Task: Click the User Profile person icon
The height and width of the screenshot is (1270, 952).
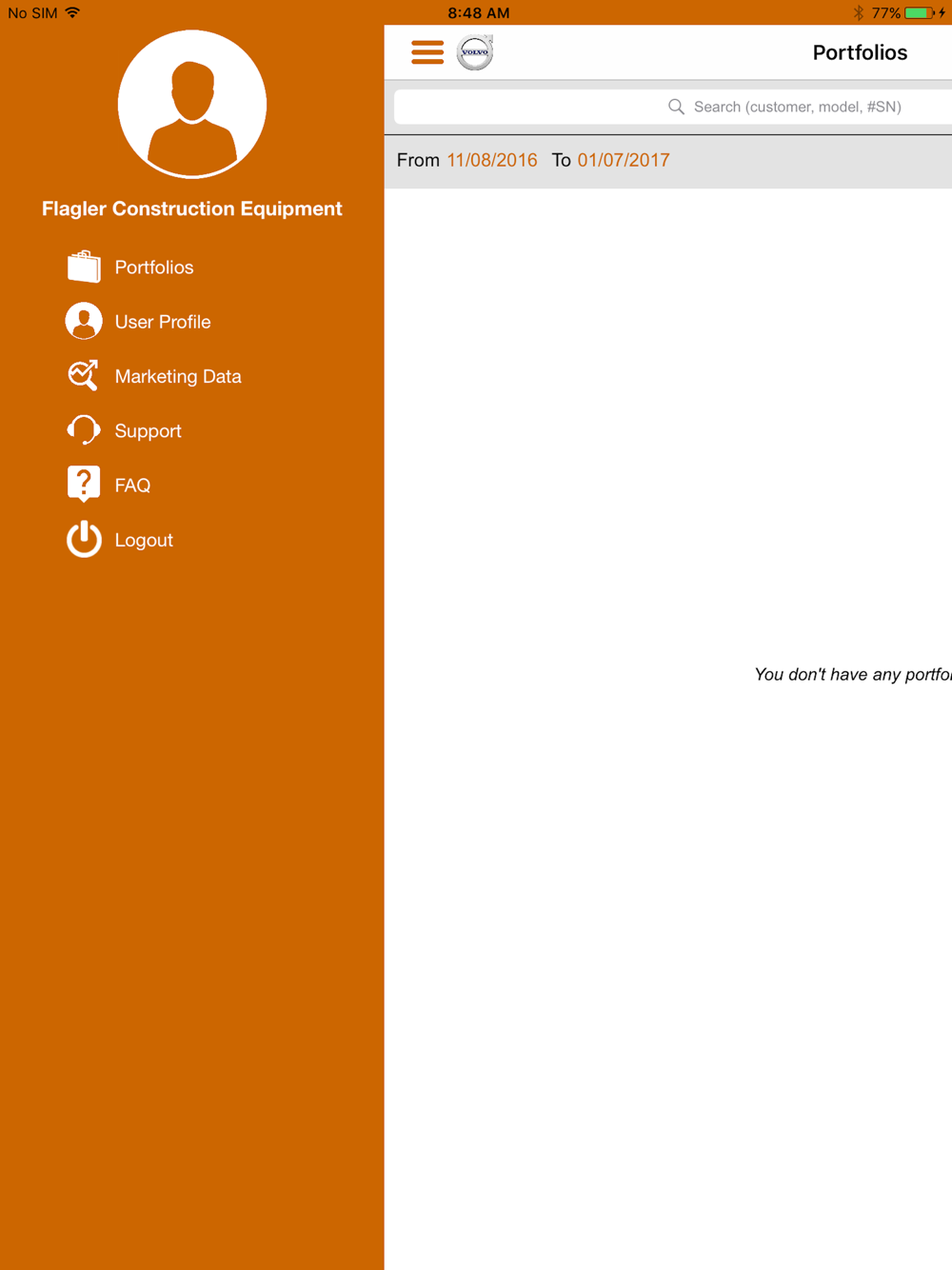Action: pyautogui.click(x=84, y=321)
